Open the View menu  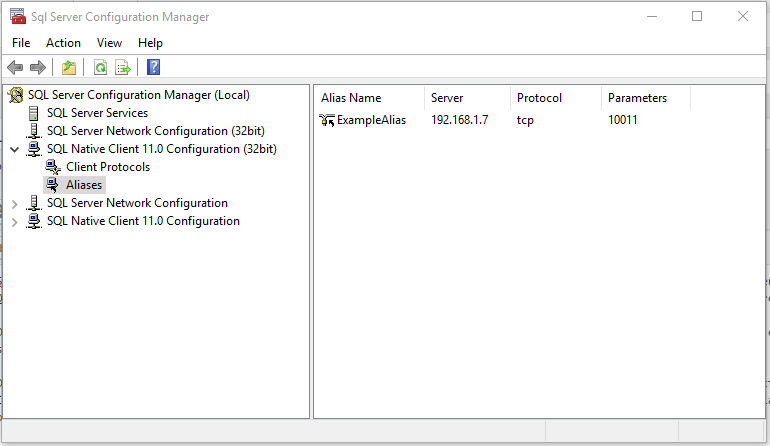109,43
